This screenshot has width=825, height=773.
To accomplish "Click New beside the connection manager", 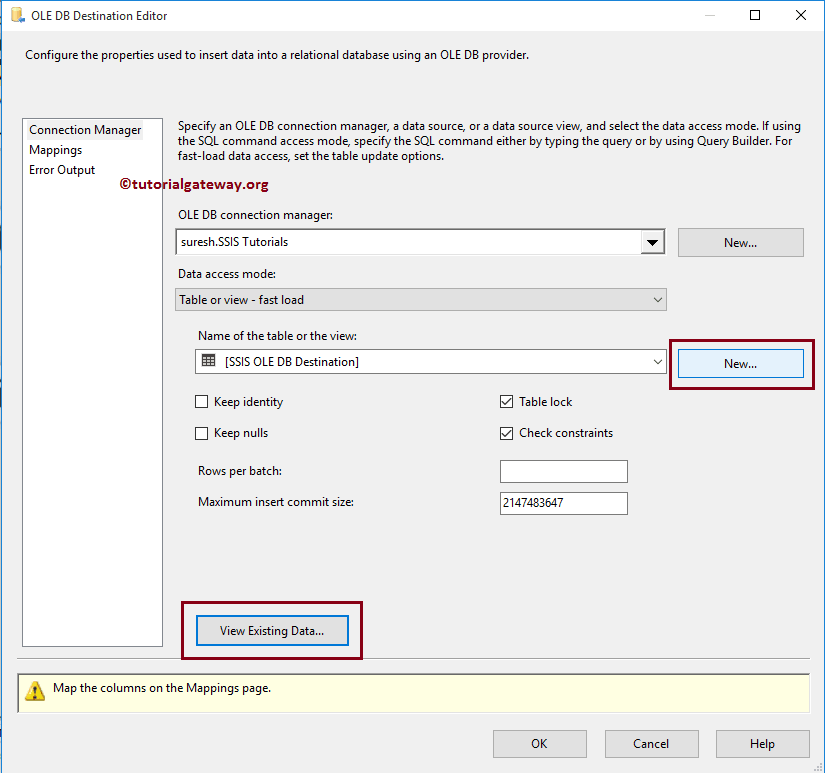I will 740,242.
